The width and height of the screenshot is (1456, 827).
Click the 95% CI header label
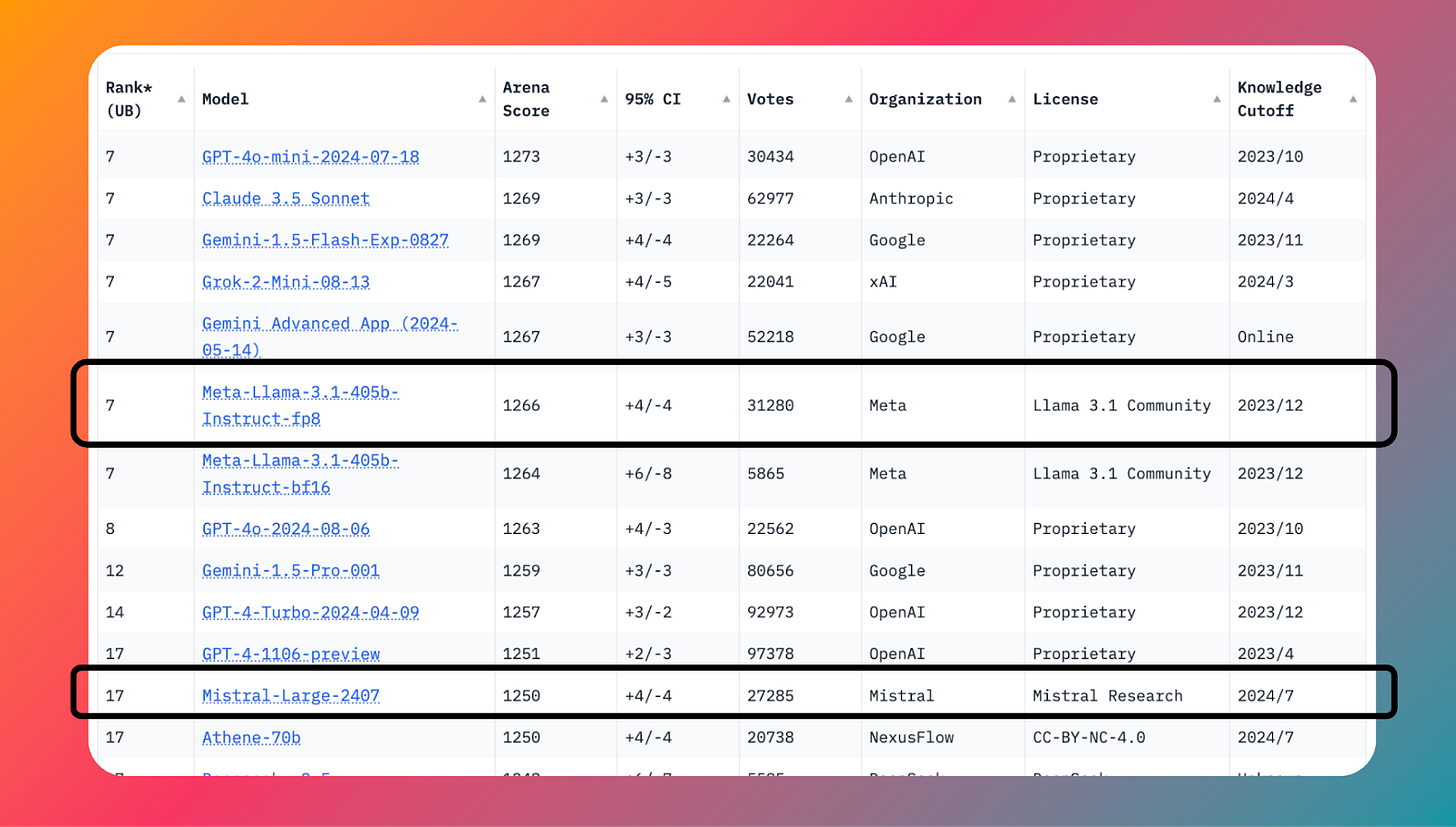pyautogui.click(x=652, y=99)
